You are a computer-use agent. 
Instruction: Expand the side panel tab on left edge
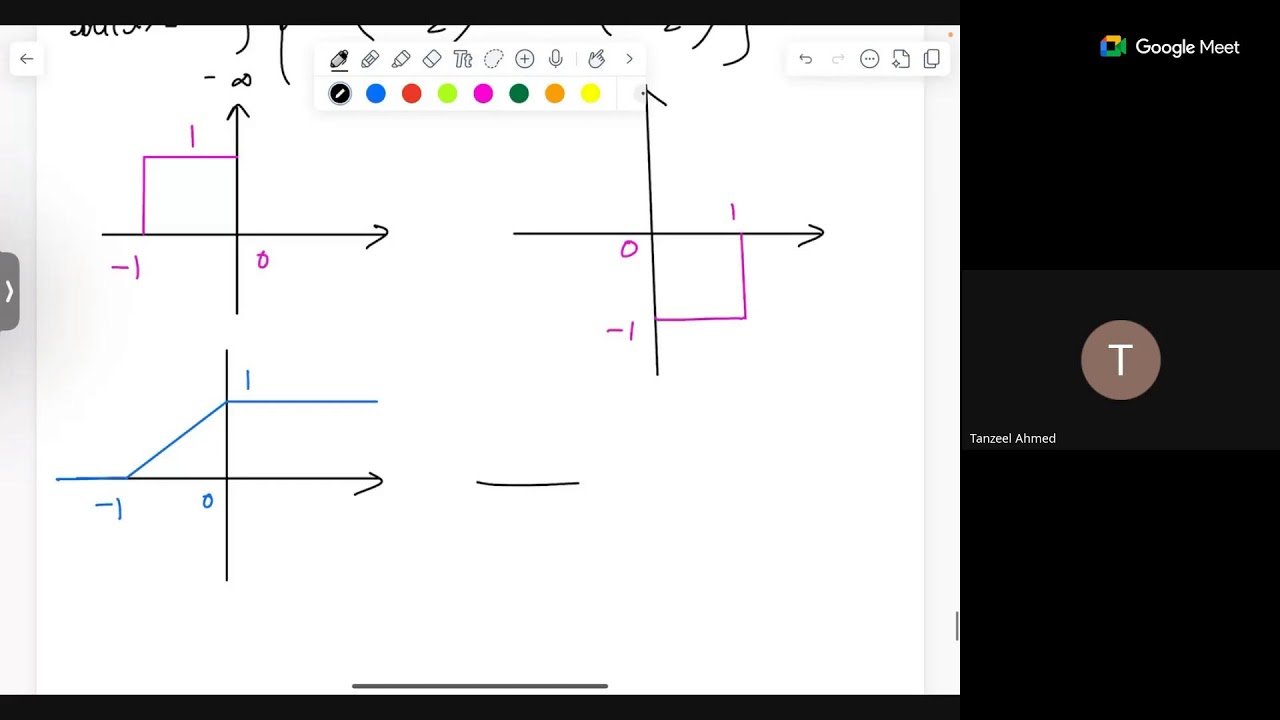tap(9, 291)
